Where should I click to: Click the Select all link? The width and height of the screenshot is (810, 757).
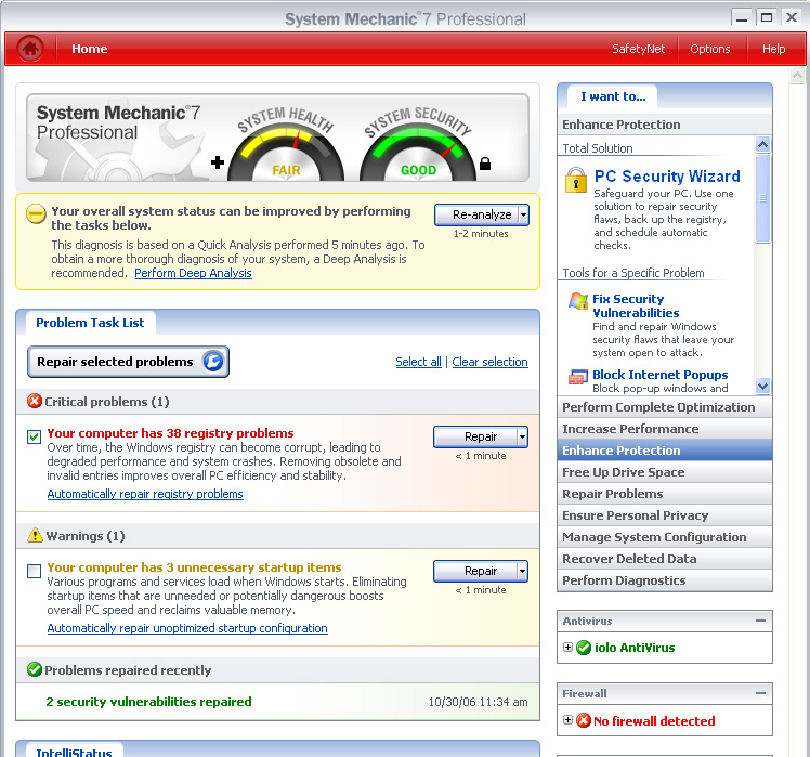(x=418, y=362)
